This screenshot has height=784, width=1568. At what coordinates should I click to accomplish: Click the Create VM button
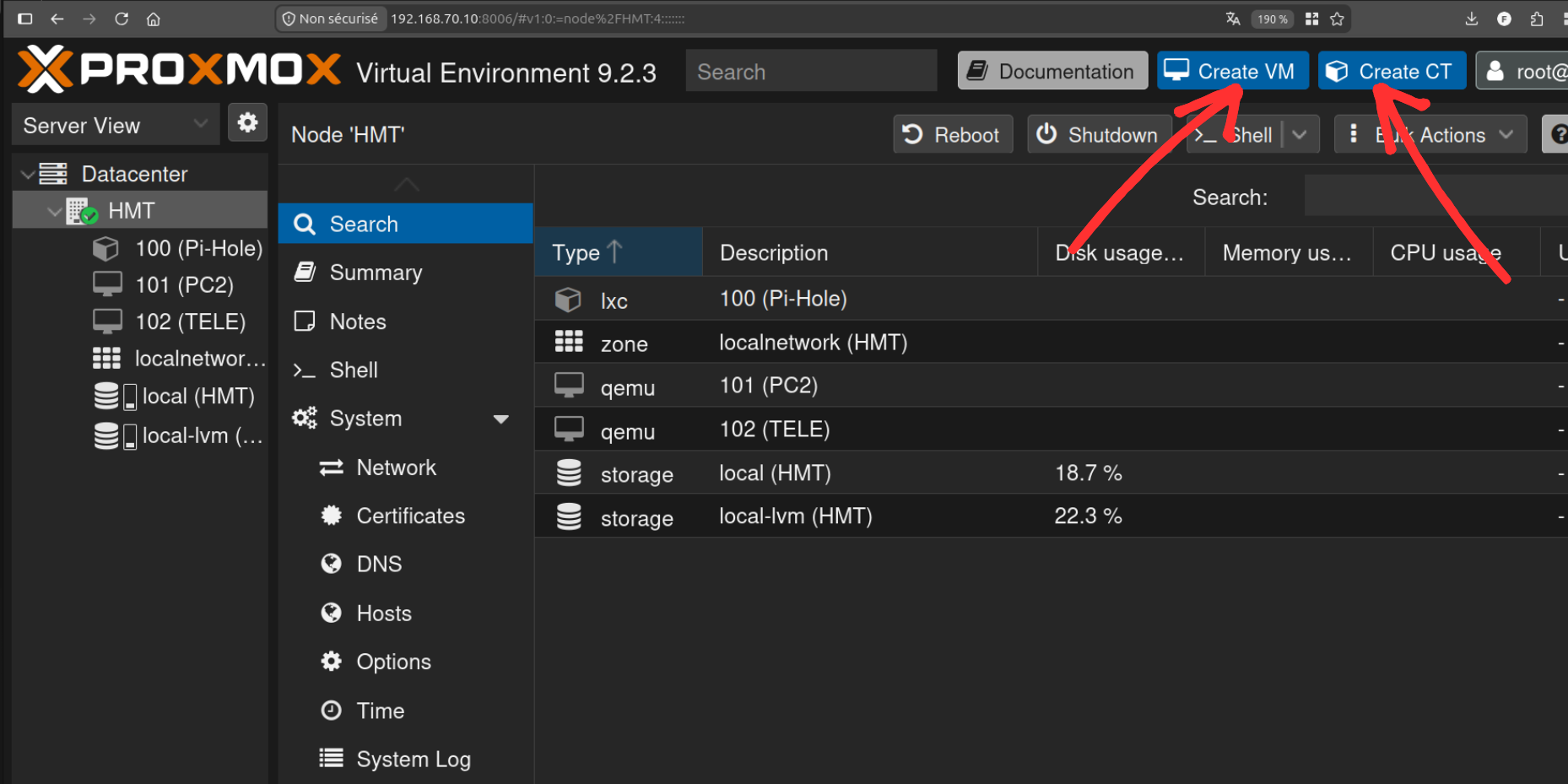(1232, 71)
